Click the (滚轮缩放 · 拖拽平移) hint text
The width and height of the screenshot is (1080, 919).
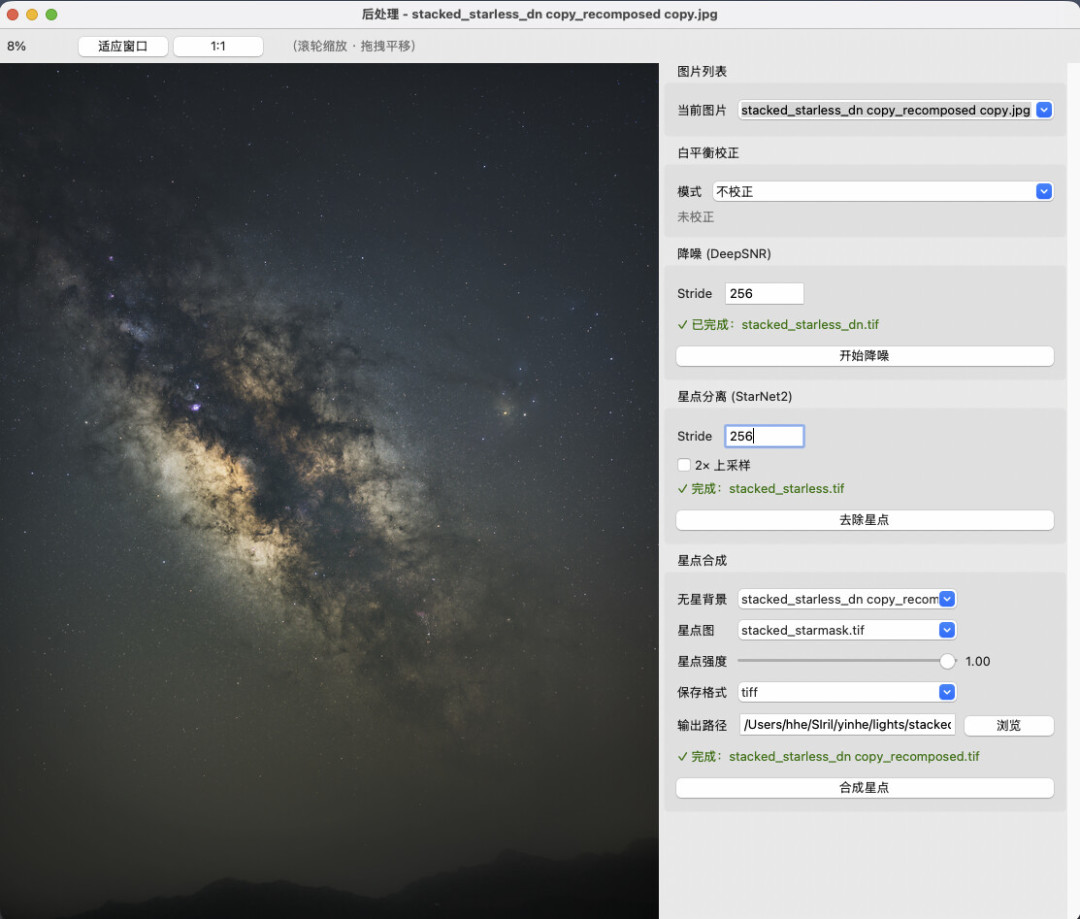[x=354, y=46]
